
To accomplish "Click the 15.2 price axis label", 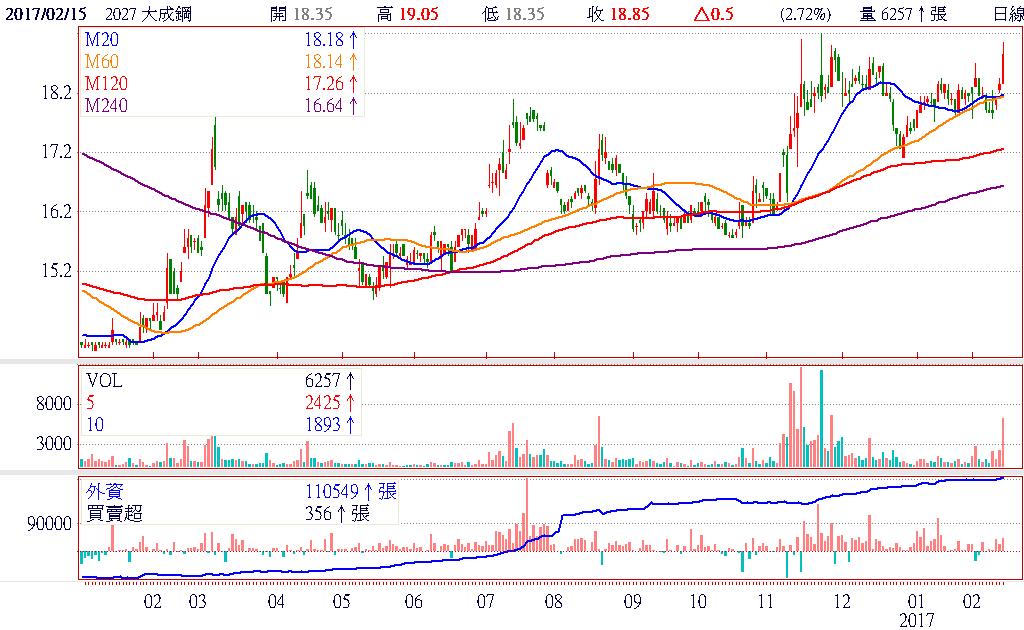I will (55, 270).
